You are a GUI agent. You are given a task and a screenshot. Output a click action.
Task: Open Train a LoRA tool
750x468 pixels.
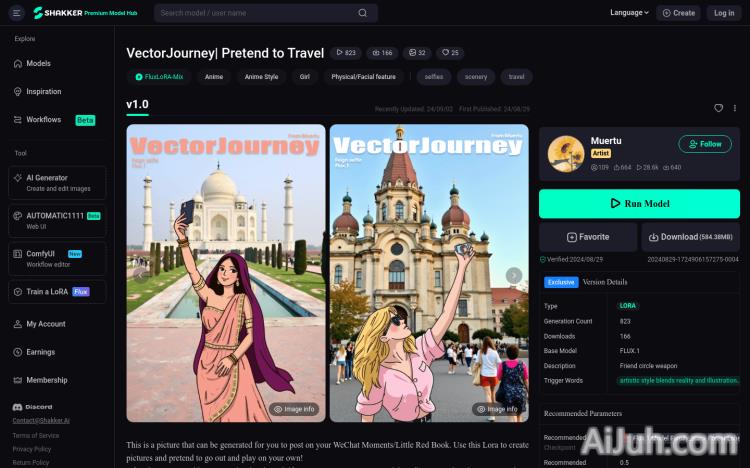(57, 291)
